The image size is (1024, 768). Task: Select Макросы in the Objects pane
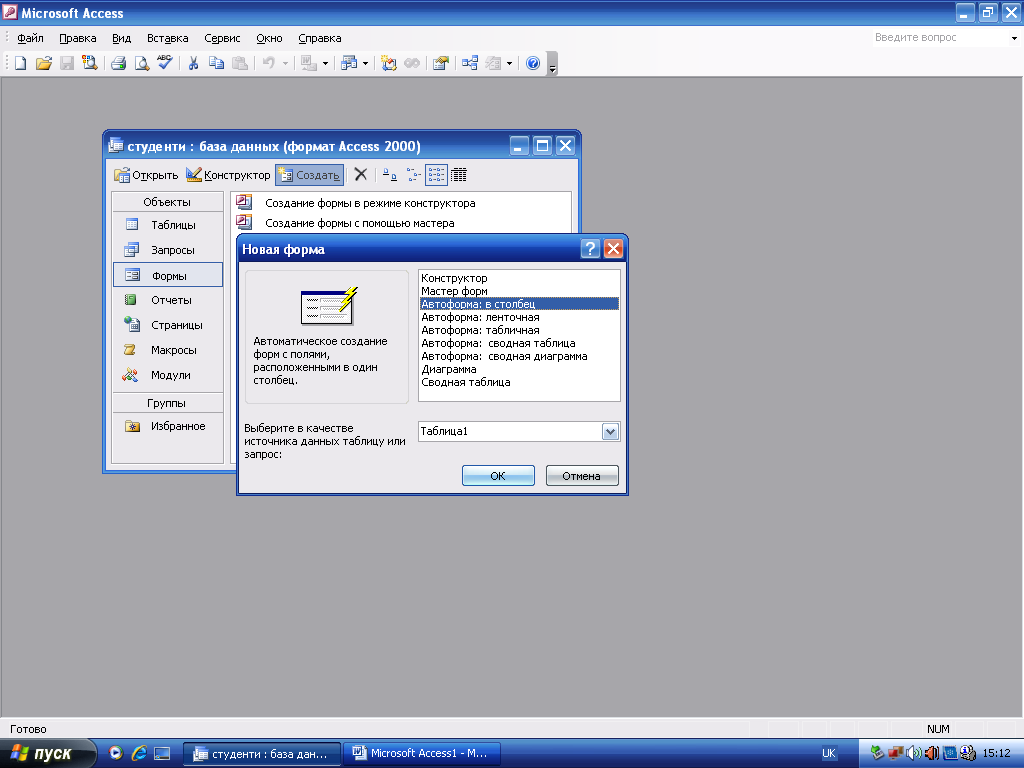coord(168,350)
